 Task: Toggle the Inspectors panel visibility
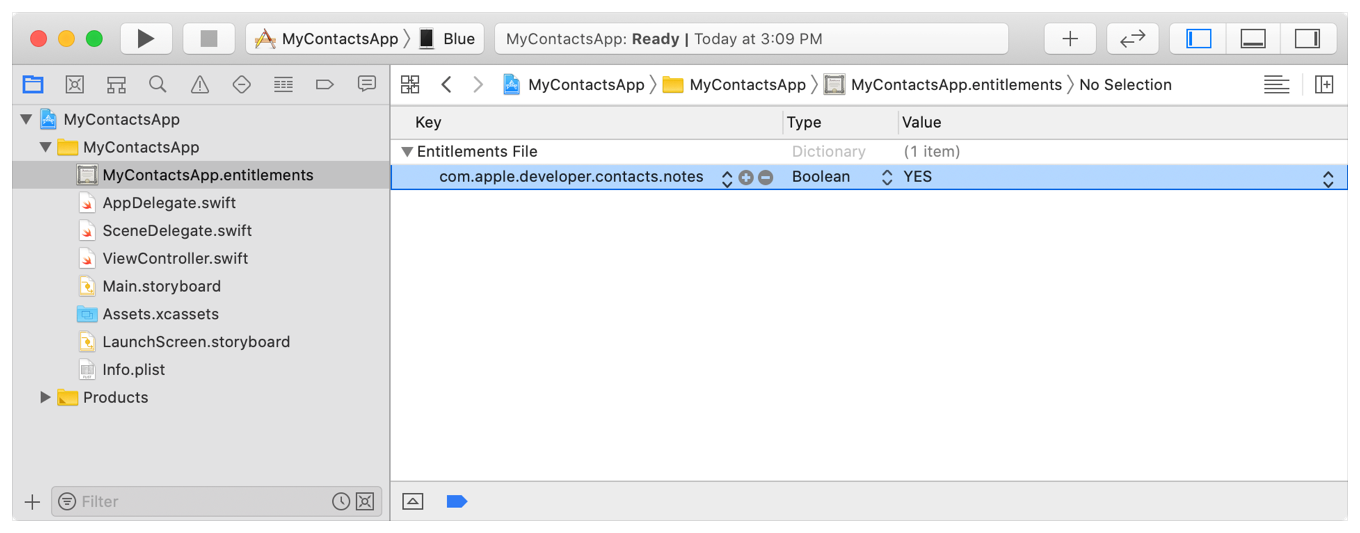tap(1307, 39)
